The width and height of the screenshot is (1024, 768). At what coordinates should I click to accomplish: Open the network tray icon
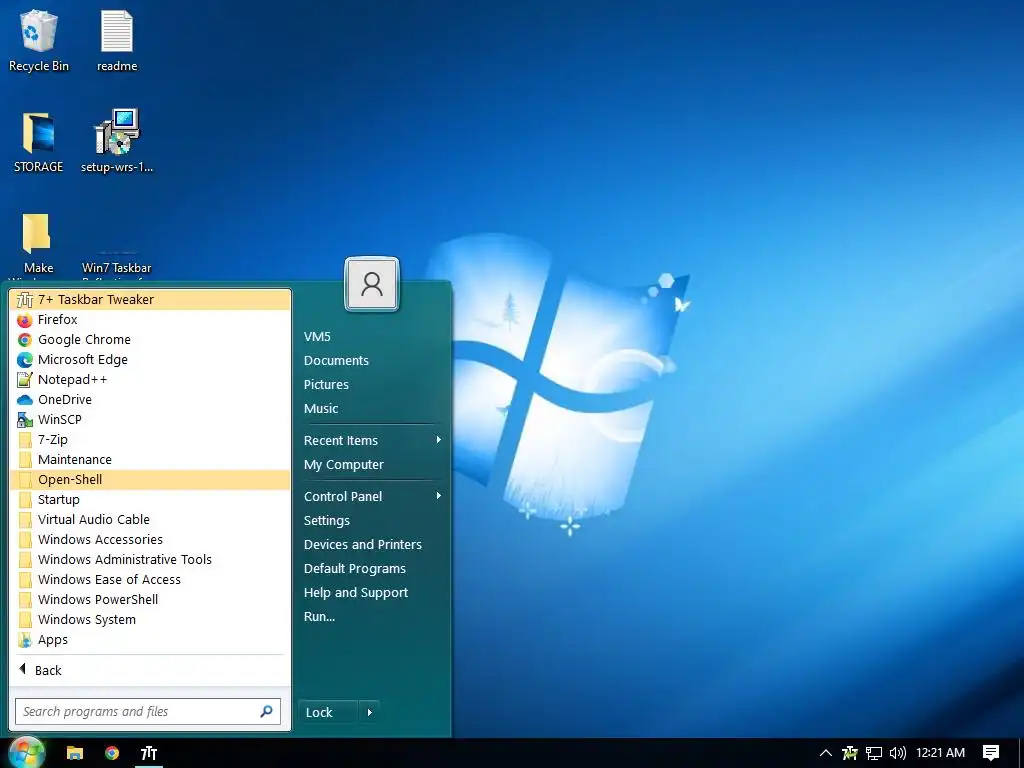click(874, 753)
